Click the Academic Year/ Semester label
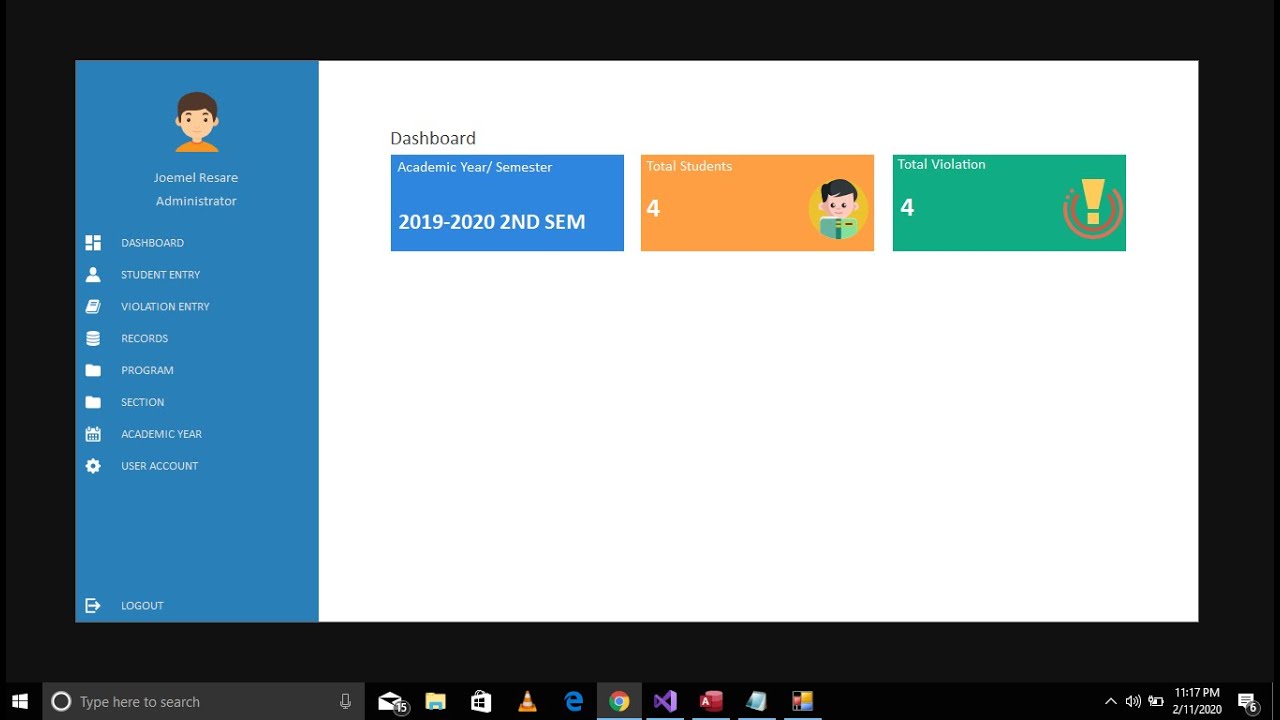 (x=475, y=167)
